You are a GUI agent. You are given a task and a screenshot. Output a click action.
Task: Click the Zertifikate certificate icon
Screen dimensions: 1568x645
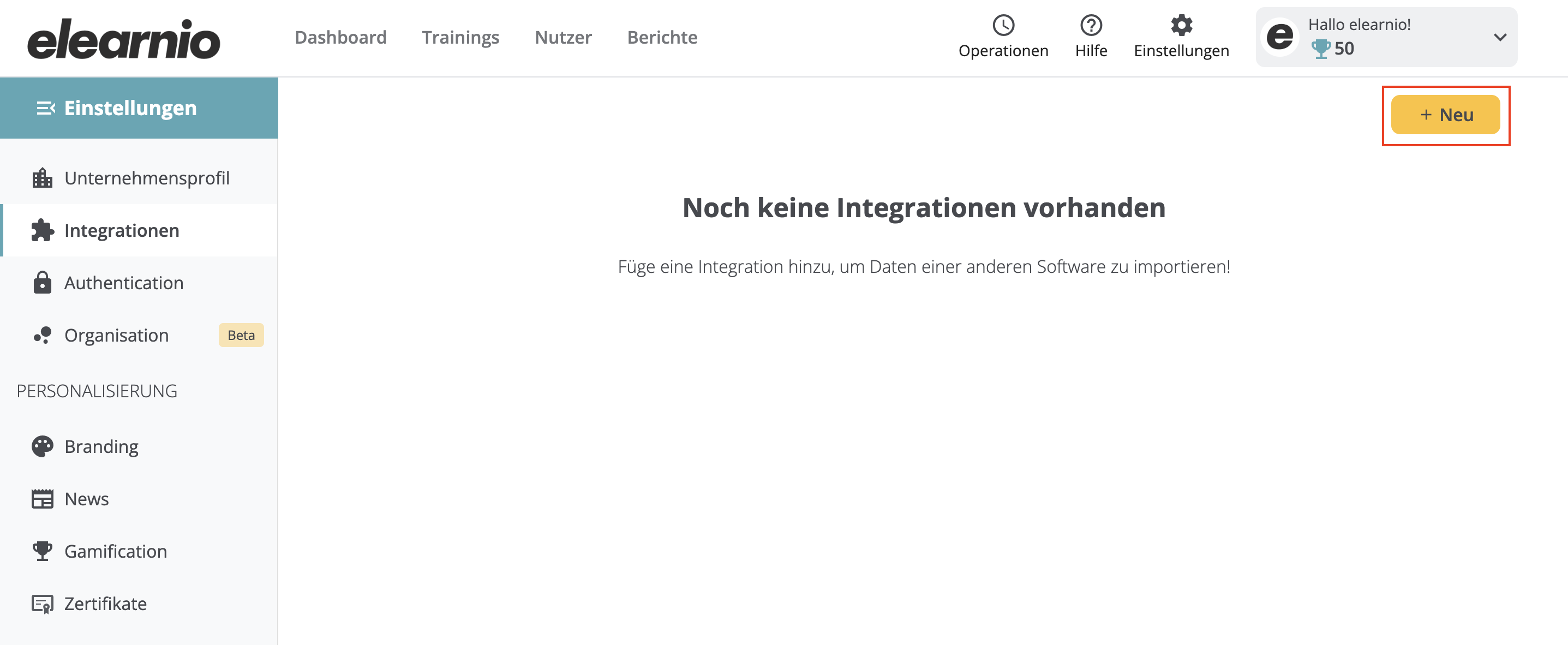[42, 604]
